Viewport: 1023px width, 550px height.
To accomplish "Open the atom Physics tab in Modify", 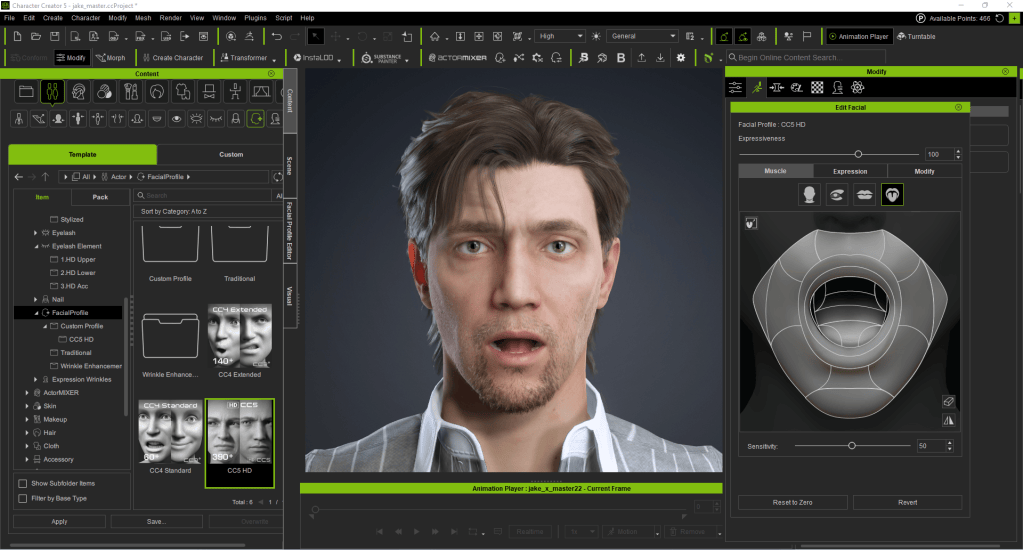I will coord(857,87).
